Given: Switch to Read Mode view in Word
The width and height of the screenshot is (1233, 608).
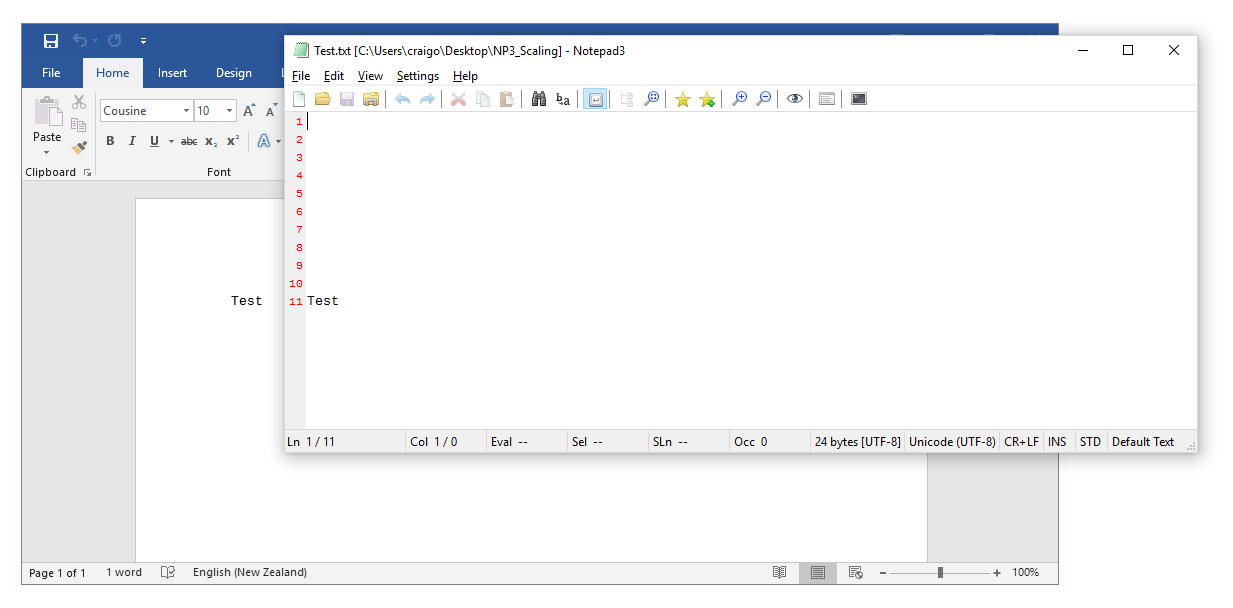Looking at the screenshot, I should [x=780, y=573].
